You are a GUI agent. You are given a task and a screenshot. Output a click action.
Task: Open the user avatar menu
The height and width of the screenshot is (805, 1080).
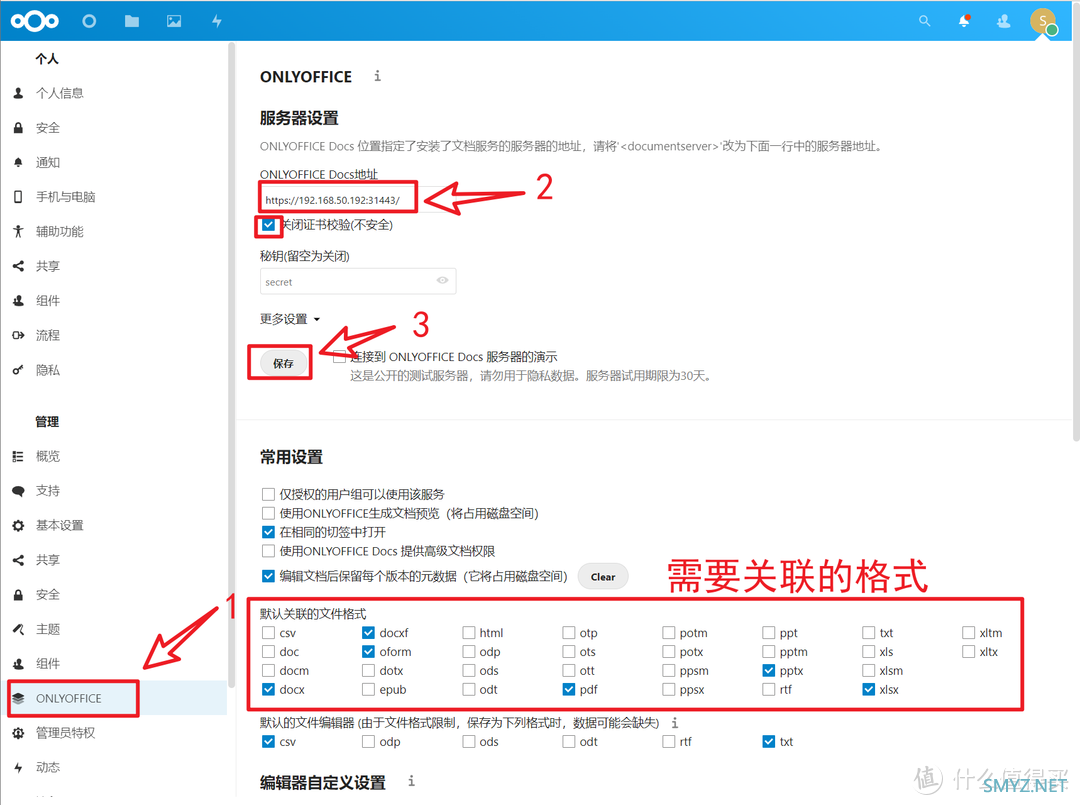click(x=1043, y=21)
